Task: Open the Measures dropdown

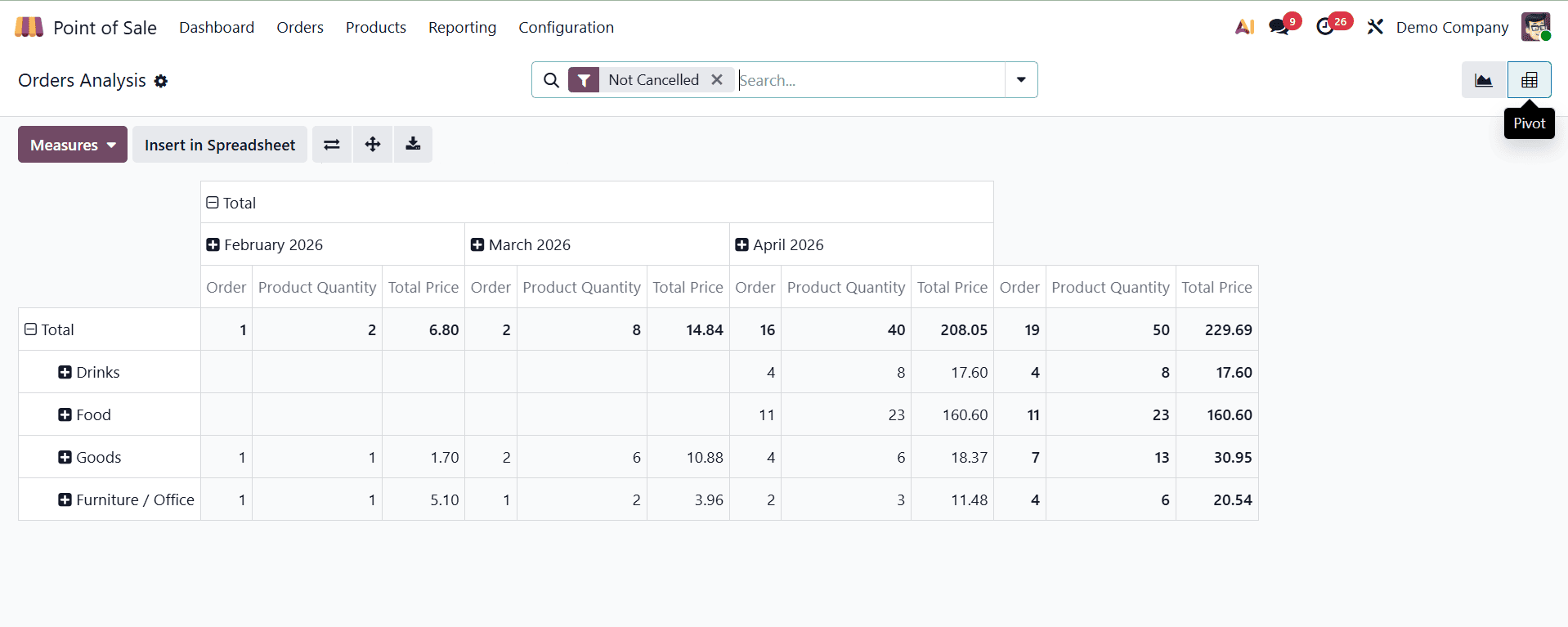Action: (73, 145)
